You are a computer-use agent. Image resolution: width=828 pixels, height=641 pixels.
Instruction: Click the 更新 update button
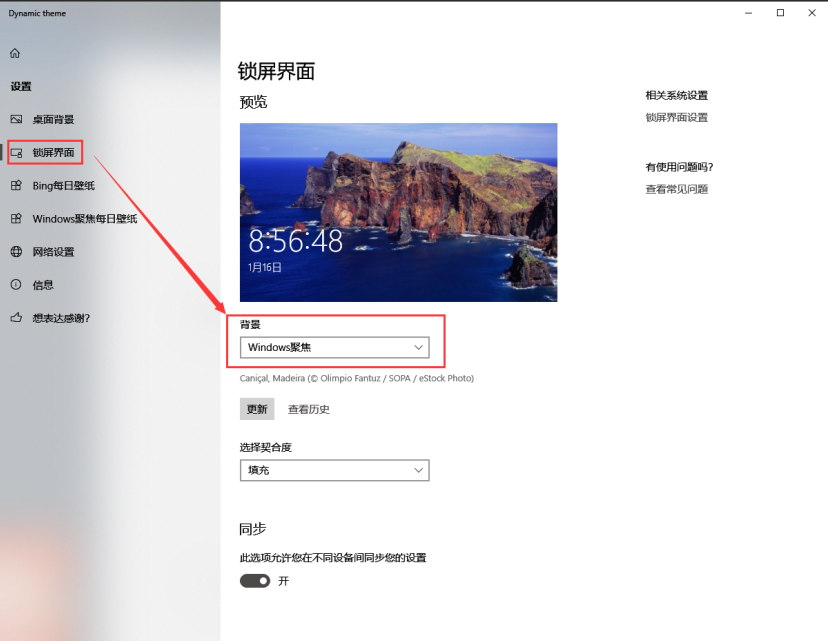pyautogui.click(x=256, y=408)
